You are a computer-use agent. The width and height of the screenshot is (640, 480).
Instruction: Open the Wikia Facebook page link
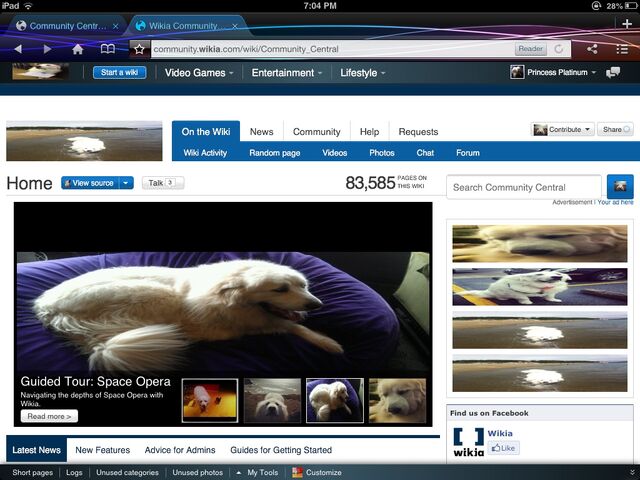pos(500,433)
